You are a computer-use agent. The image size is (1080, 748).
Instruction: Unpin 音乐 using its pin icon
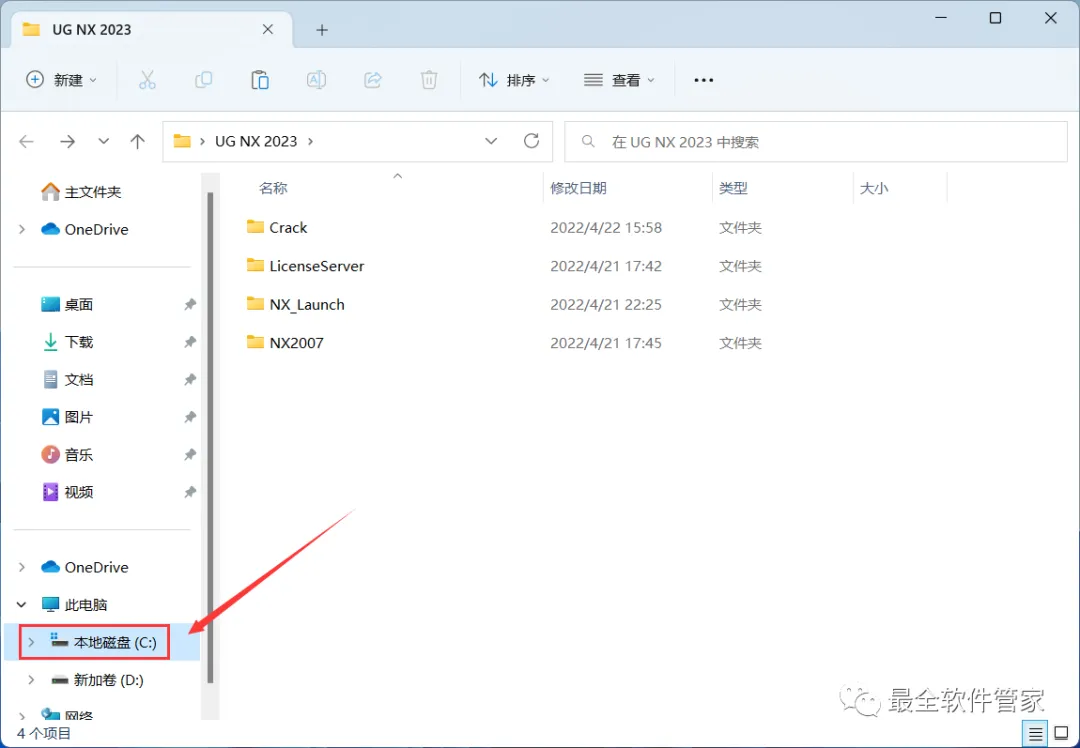click(x=190, y=455)
